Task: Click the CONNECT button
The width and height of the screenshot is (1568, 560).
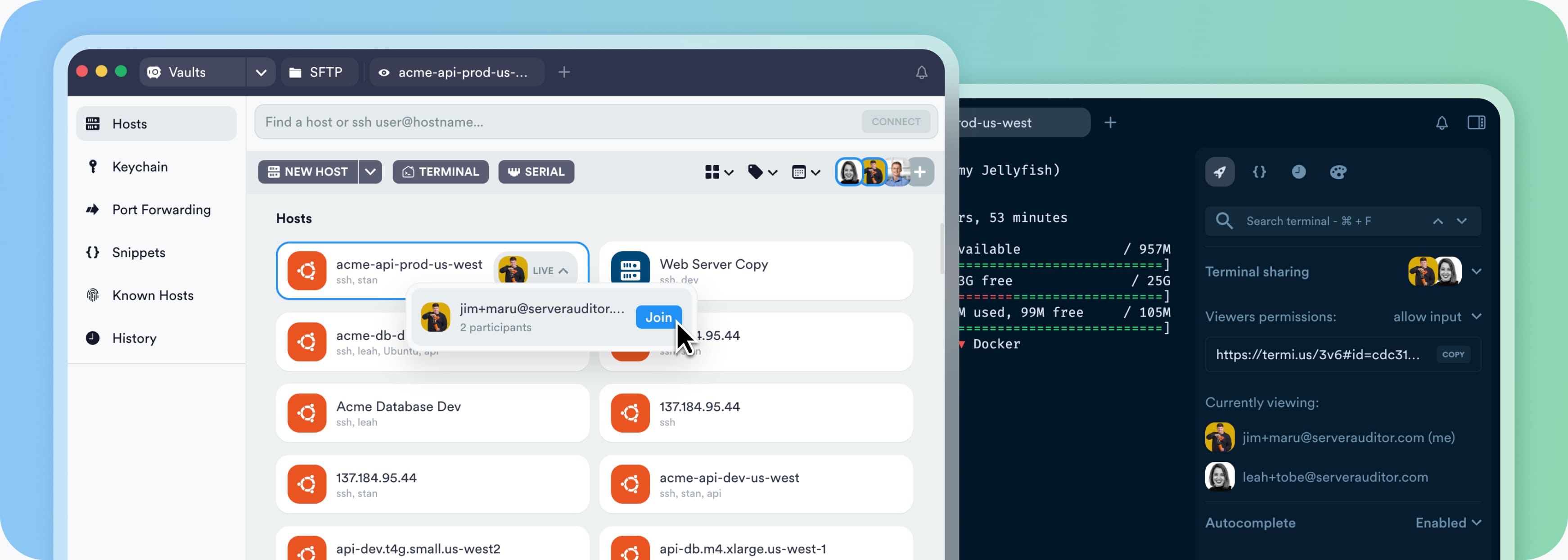Action: [x=896, y=122]
